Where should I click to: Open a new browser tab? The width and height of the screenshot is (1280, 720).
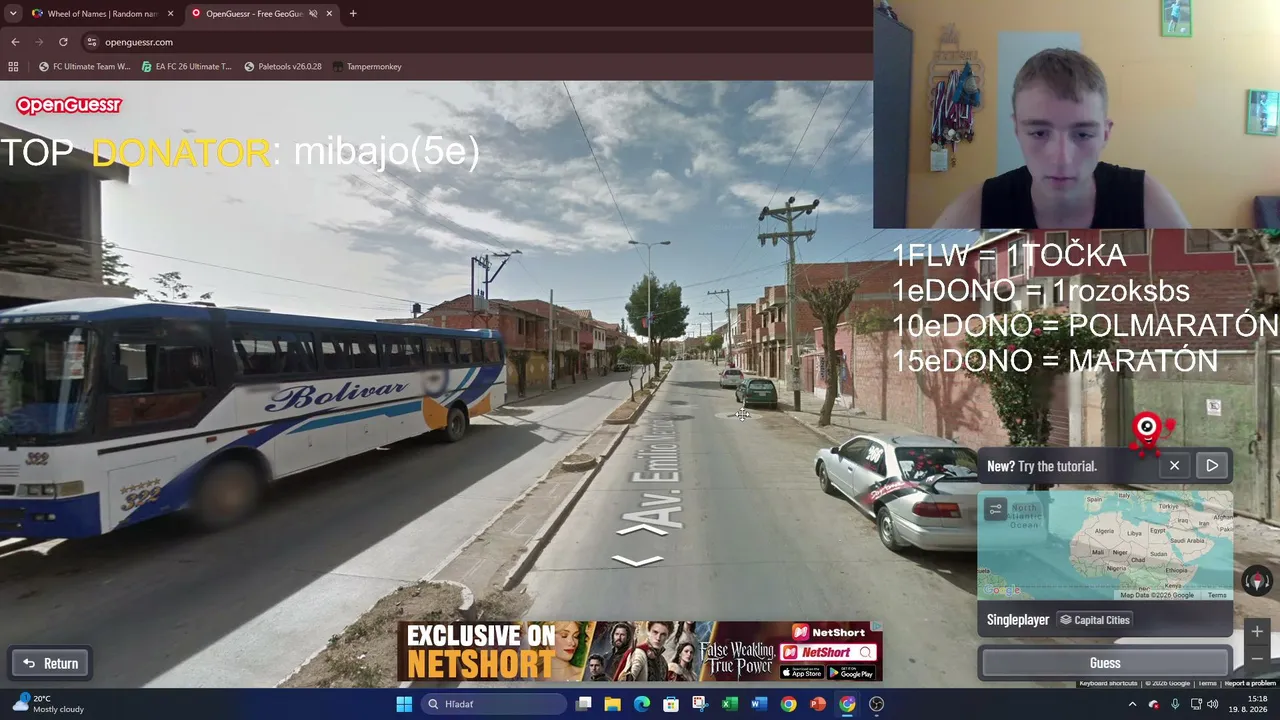(x=353, y=14)
